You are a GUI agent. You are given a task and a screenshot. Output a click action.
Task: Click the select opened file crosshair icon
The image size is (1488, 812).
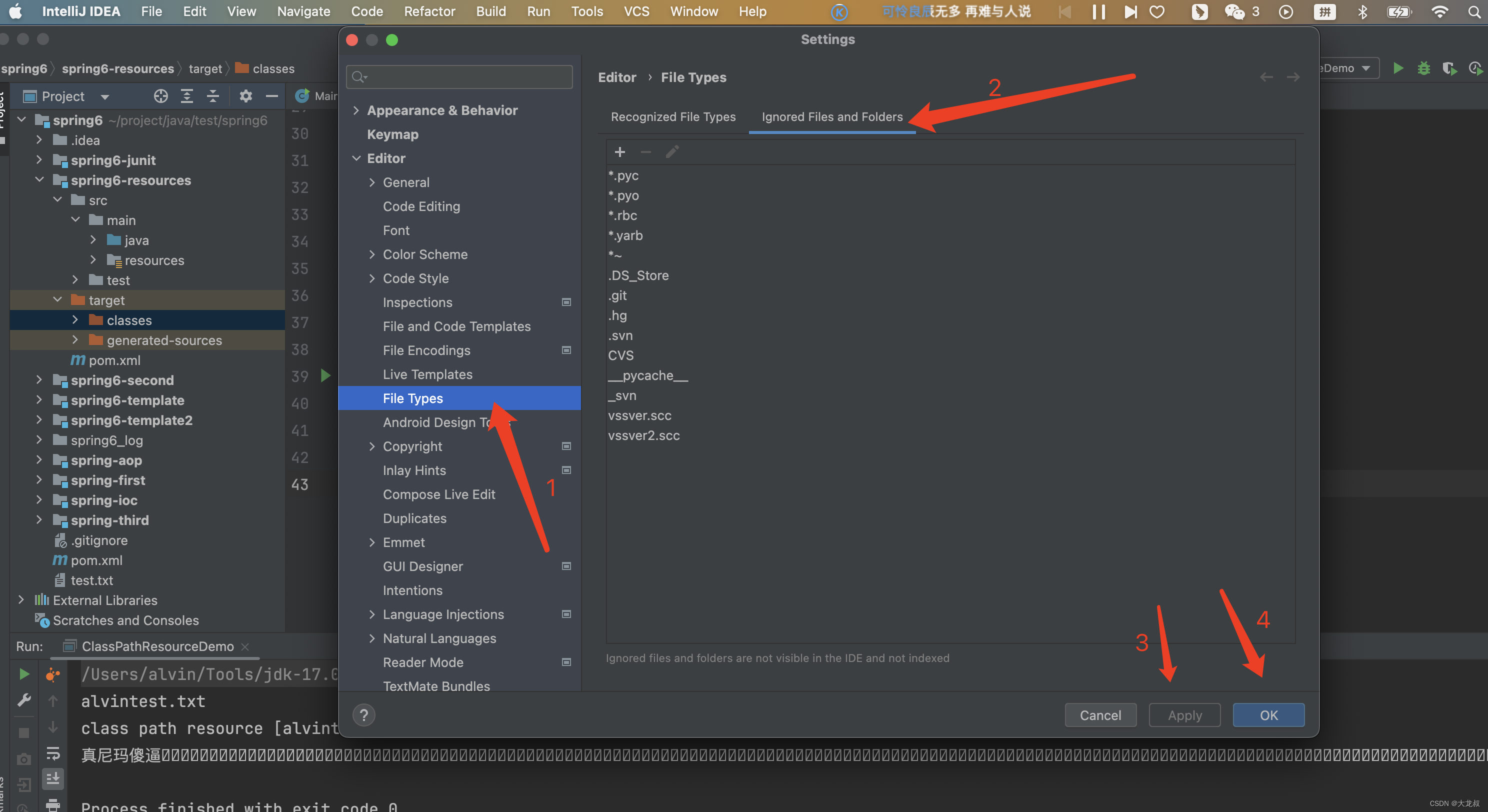[x=160, y=96]
